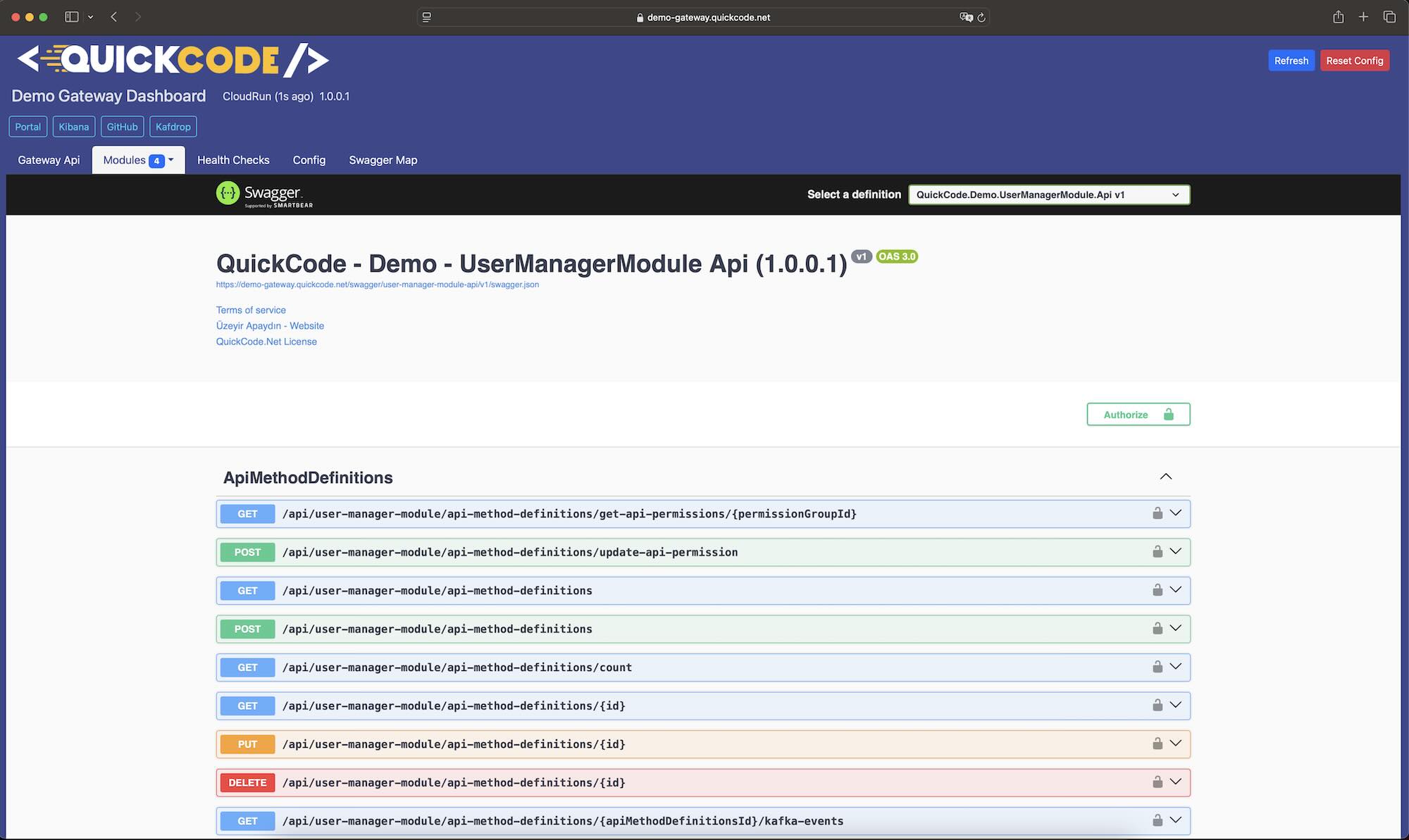This screenshot has width=1409, height=840.
Task: Click the api-method-definitions/count path
Action: 457,667
